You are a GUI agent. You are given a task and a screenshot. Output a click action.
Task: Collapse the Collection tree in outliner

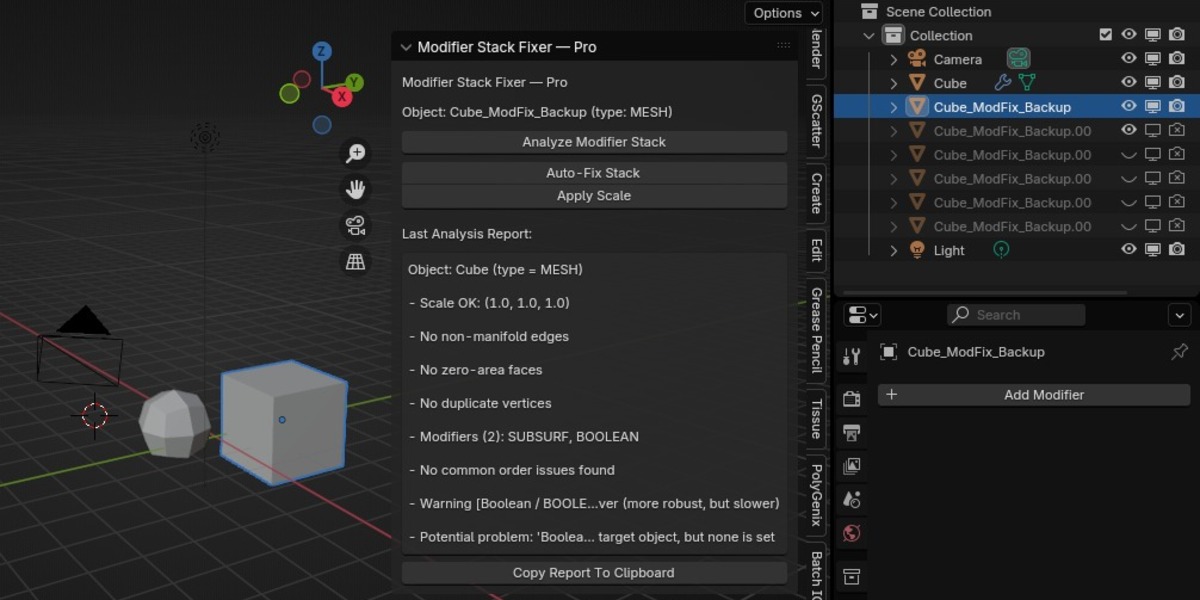click(869, 35)
